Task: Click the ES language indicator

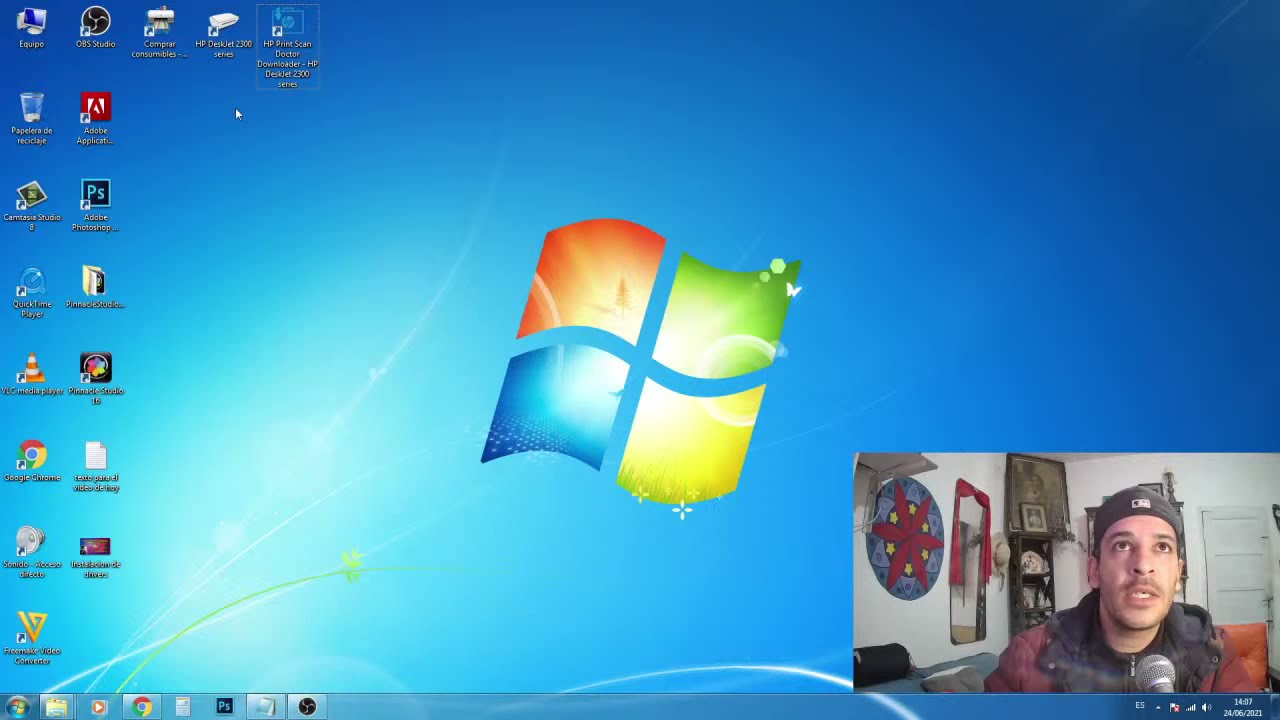Action: pos(1140,706)
